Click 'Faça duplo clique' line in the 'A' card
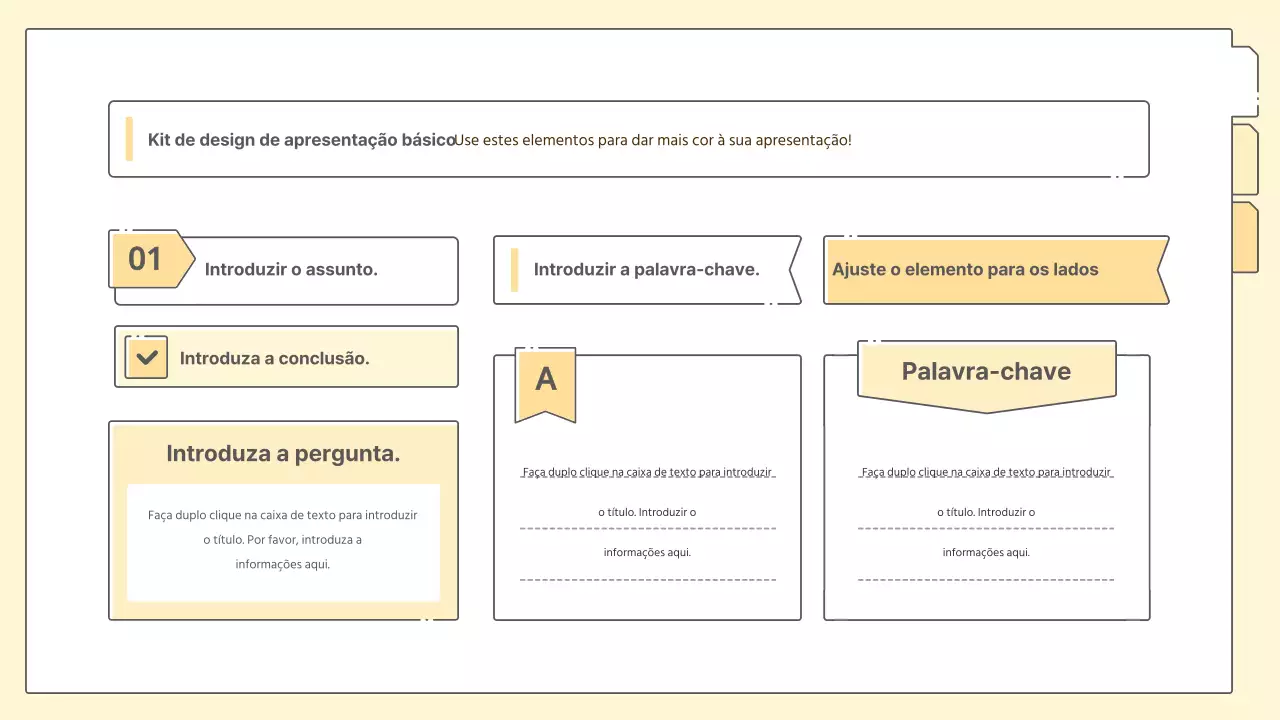 click(647, 472)
